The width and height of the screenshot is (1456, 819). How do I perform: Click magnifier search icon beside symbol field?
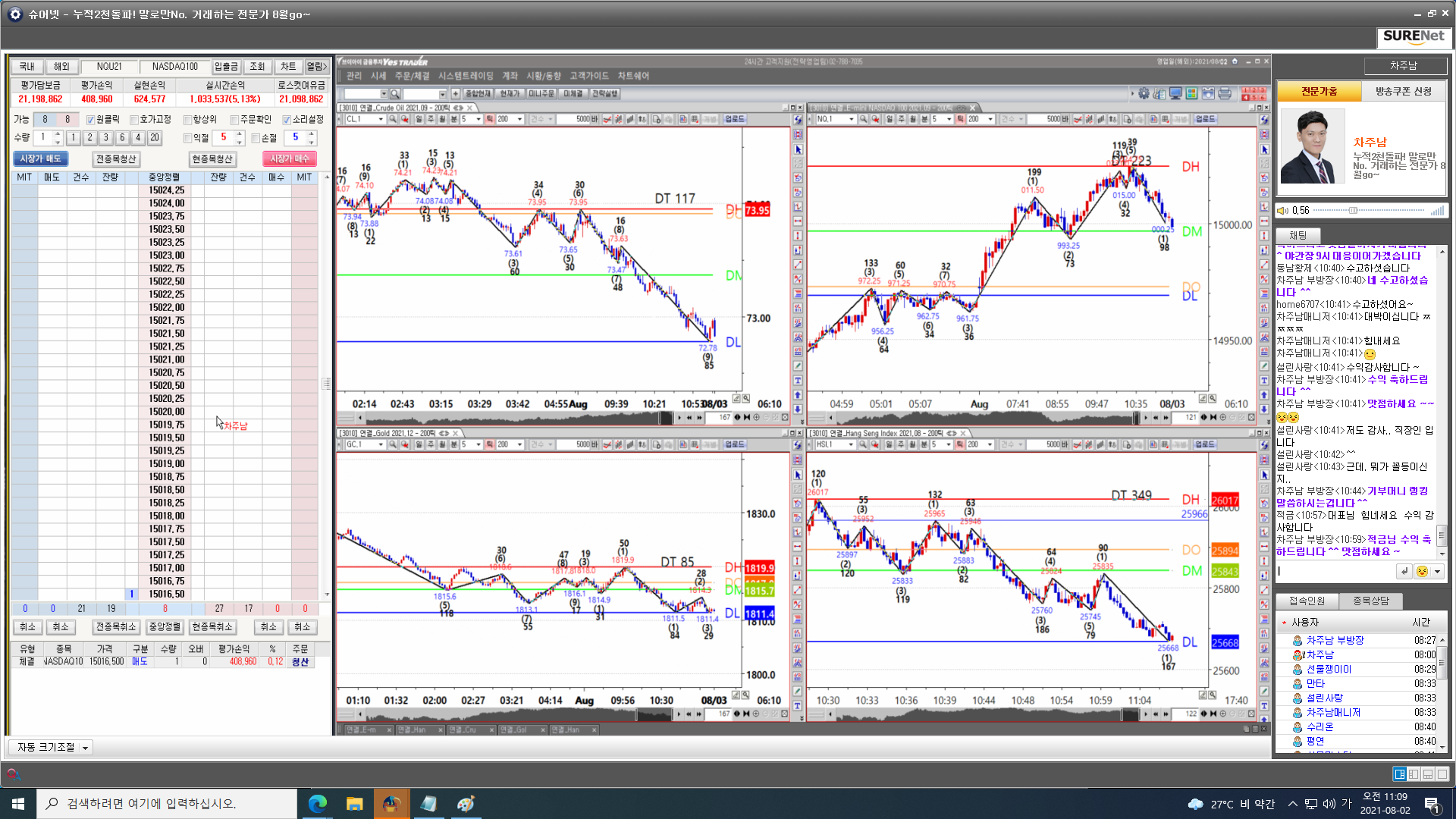point(394,93)
